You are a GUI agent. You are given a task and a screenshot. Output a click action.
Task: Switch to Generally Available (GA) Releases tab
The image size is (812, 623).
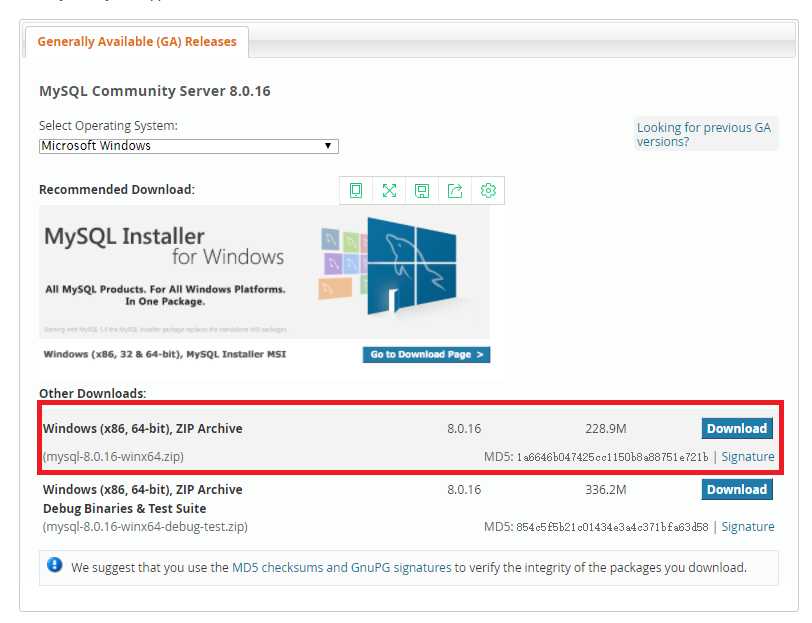tap(137, 41)
